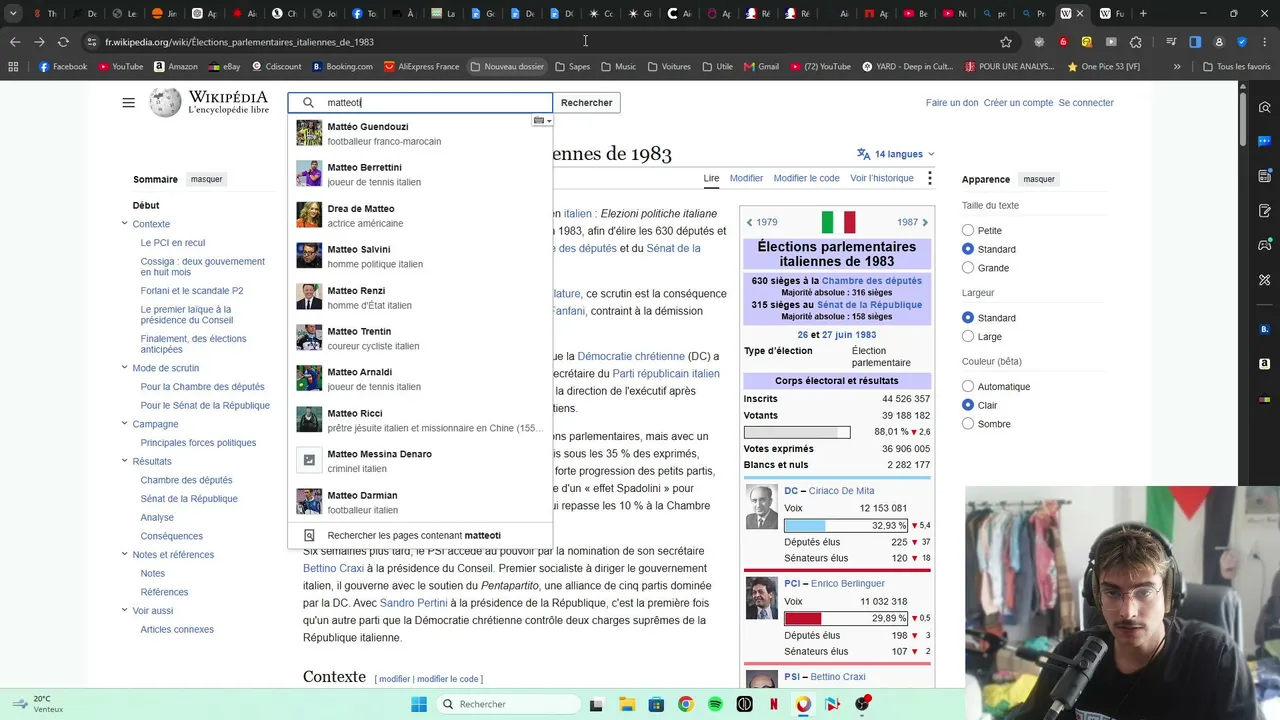Select Grande text size
This screenshot has width=1280, height=720.
968,268
